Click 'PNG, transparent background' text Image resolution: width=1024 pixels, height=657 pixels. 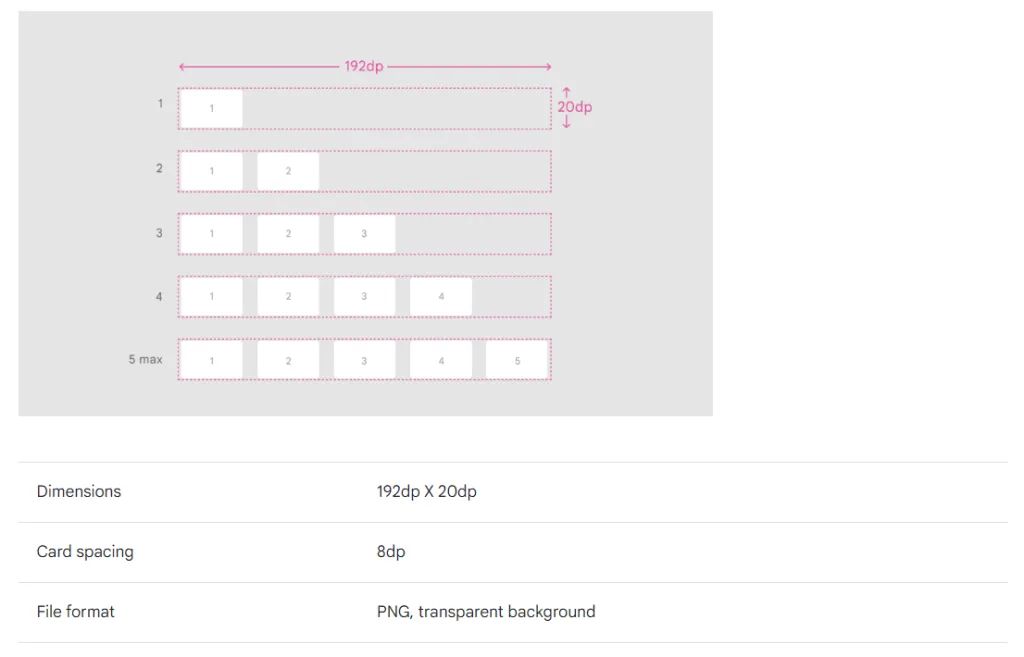click(x=486, y=612)
